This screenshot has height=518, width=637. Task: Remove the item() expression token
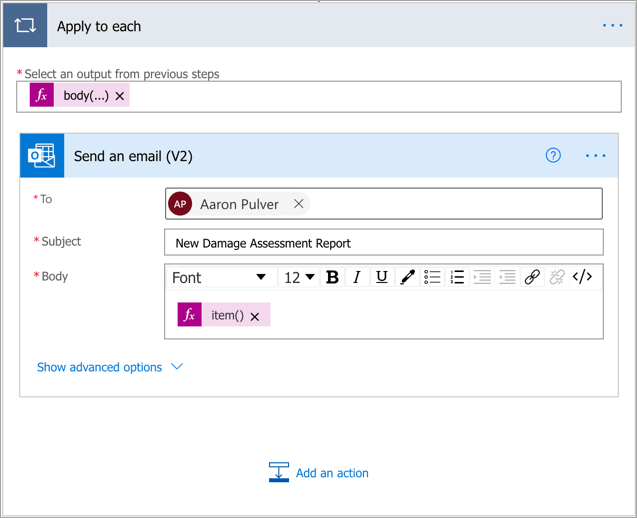(x=255, y=316)
